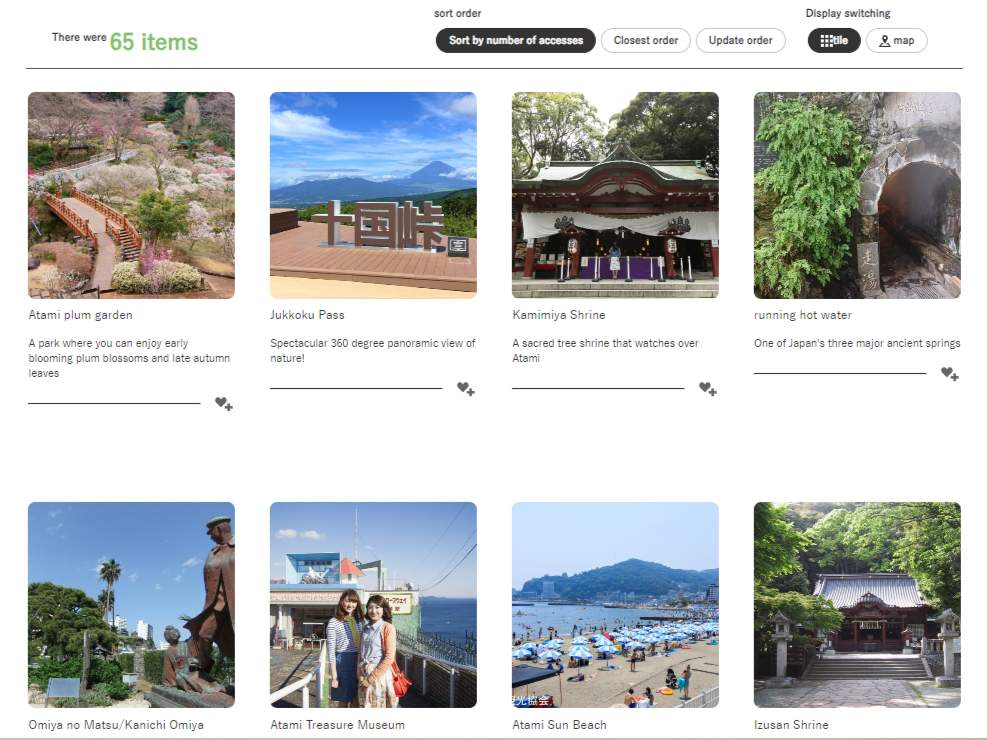Open running hot water title link

coord(802,315)
